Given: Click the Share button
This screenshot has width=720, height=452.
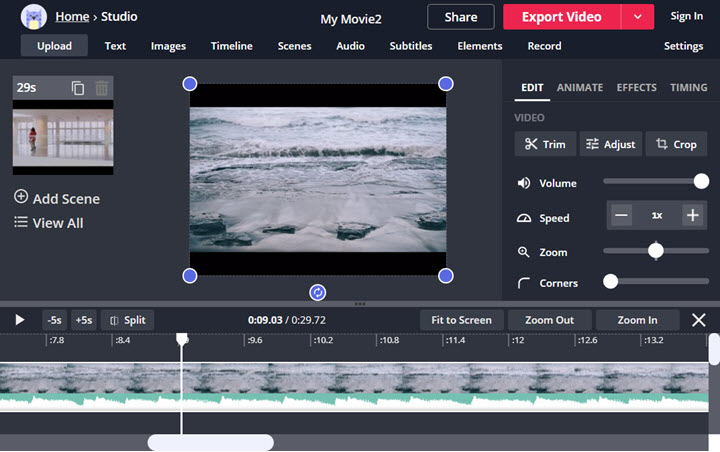Looking at the screenshot, I should point(460,17).
